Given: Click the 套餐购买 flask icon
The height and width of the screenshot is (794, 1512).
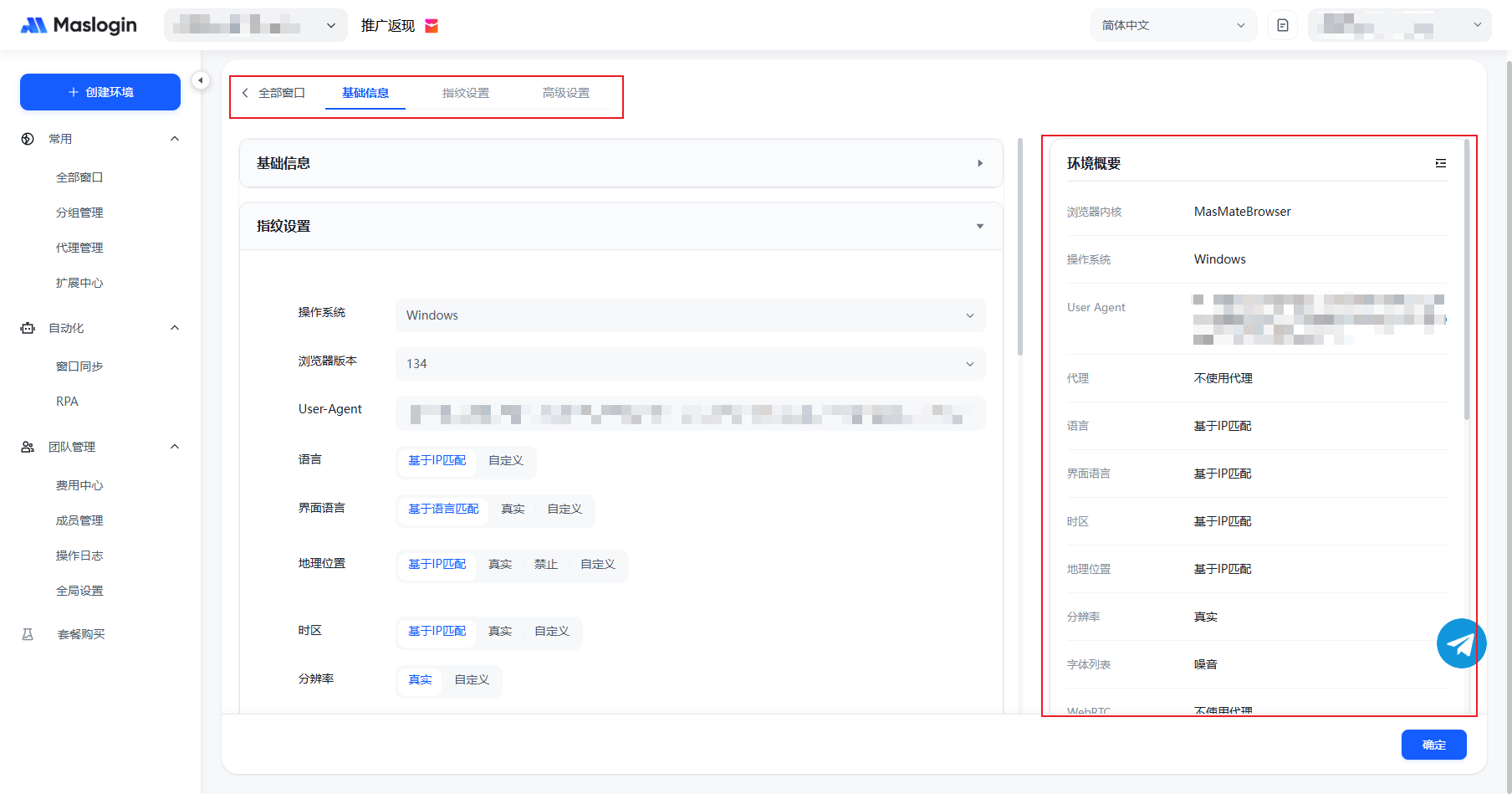Looking at the screenshot, I should 28,634.
